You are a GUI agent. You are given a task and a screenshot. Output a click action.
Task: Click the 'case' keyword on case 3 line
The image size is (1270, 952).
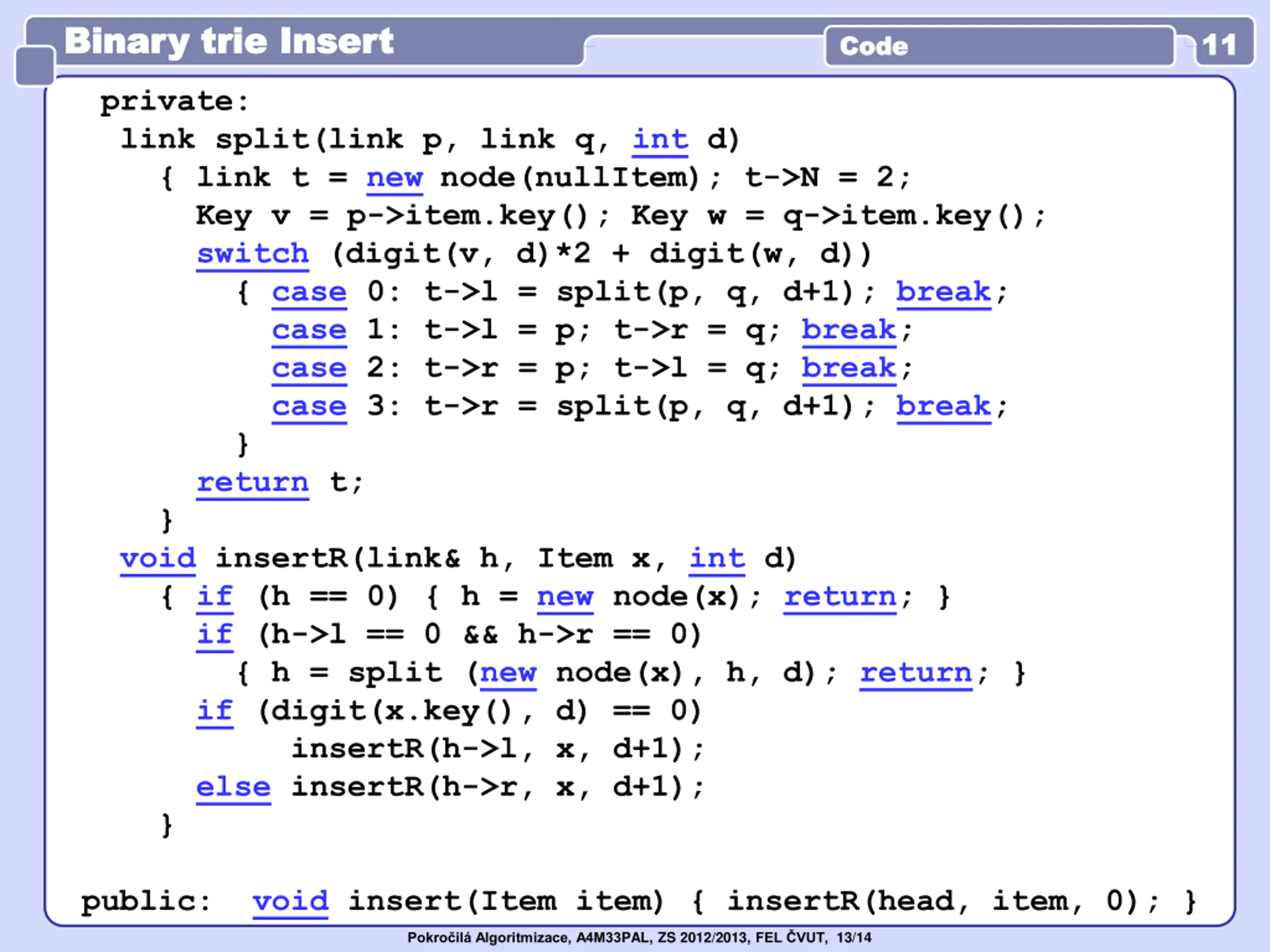click(309, 406)
